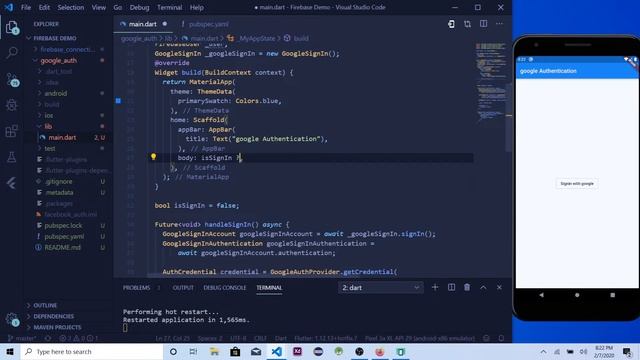The width and height of the screenshot is (640, 360).
Task: Click the code minimap on the right
Action: [x=490, y=82]
